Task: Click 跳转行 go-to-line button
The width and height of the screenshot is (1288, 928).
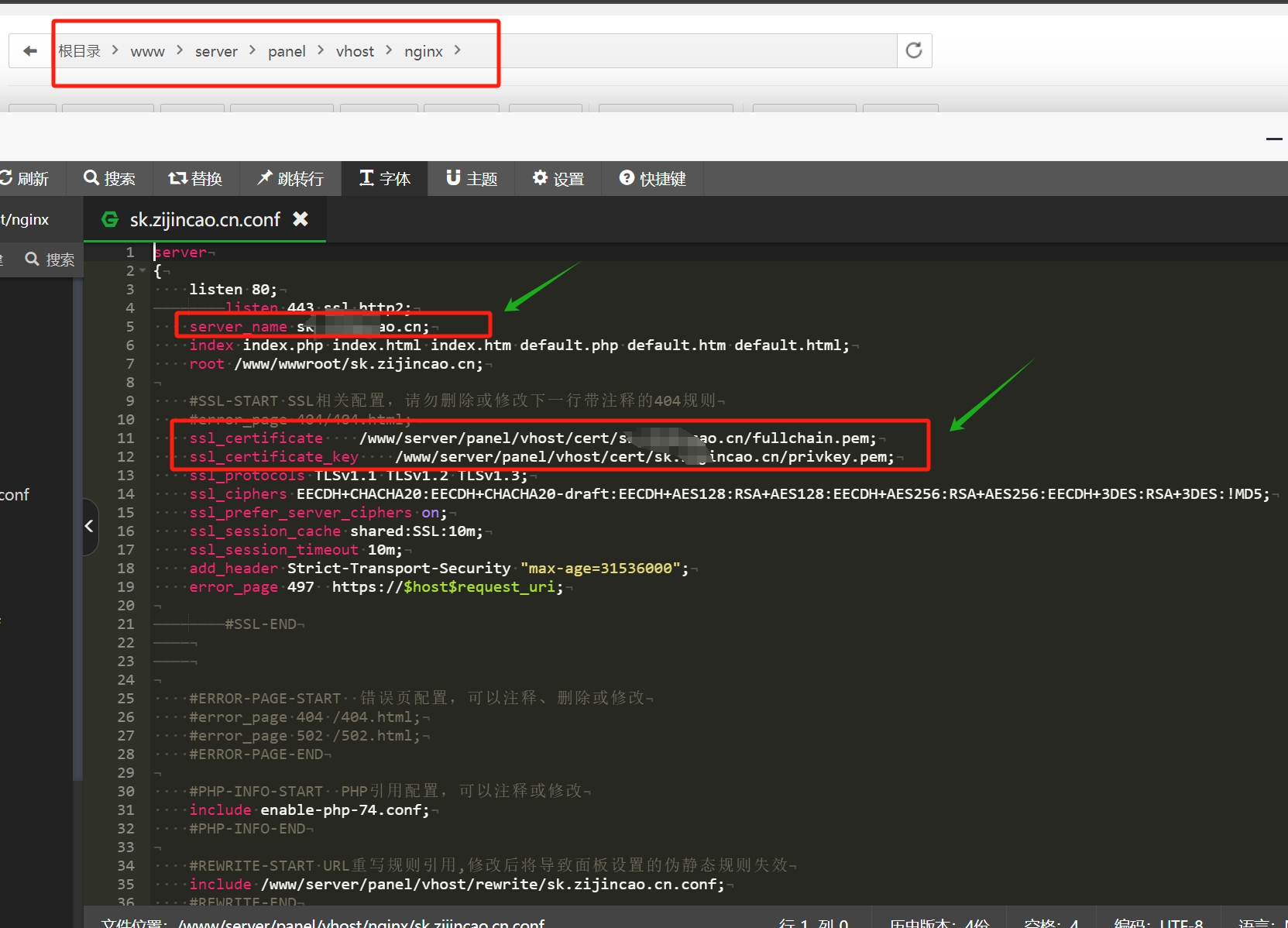Action: click(x=290, y=179)
